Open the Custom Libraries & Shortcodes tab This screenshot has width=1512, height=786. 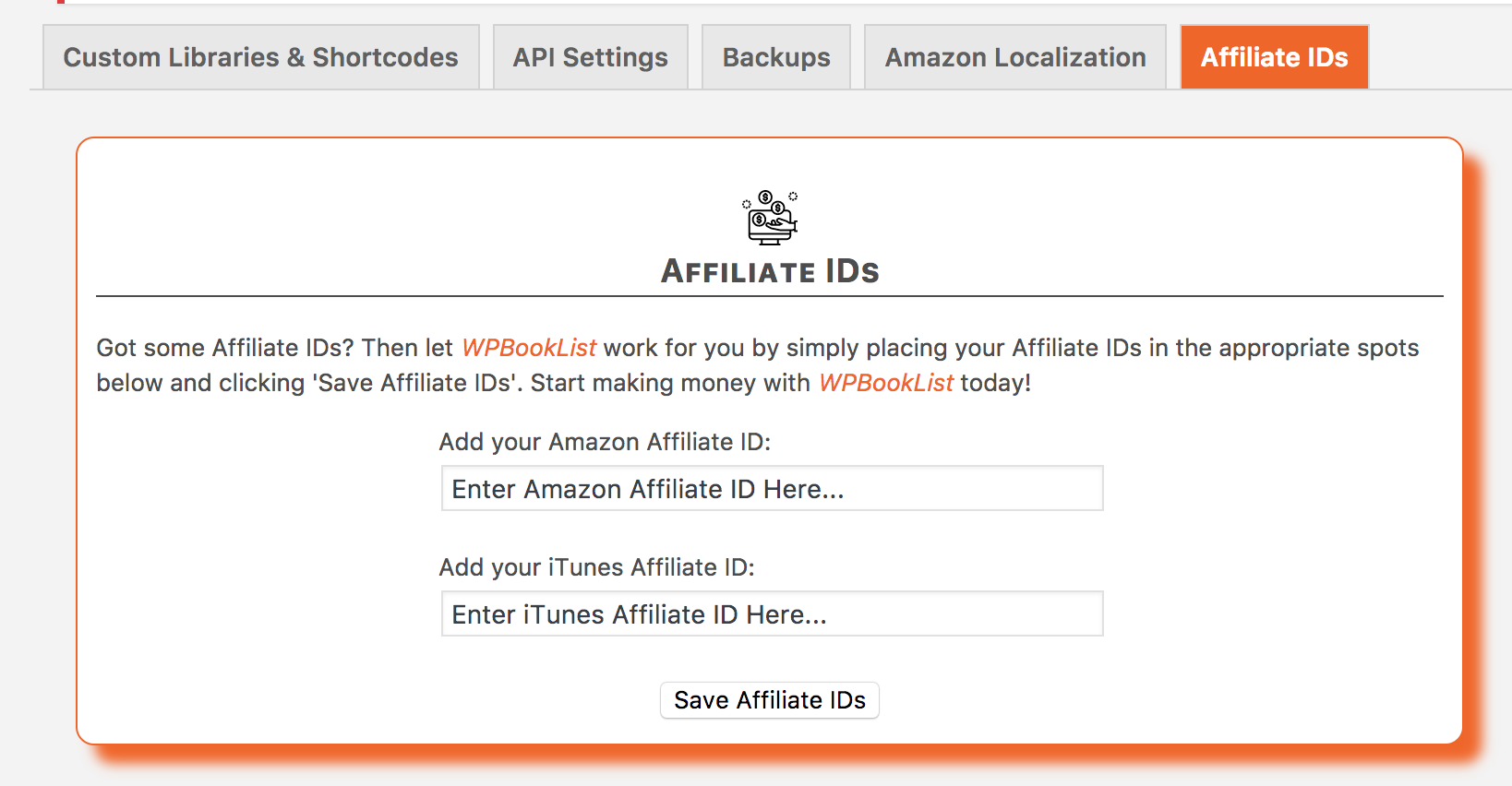(260, 57)
